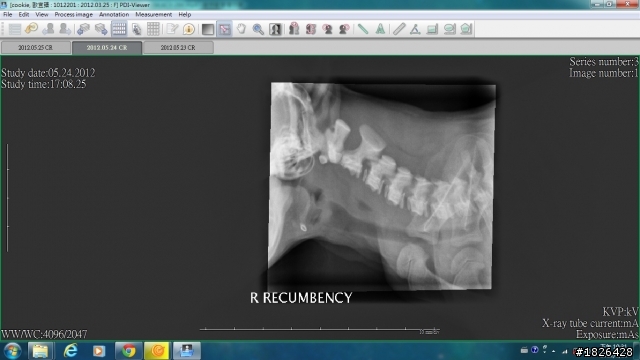Image resolution: width=640 pixels, height=360 pixels.
Task: Open the image information icon
Action: pyautogui.click(x=189, y=29)
